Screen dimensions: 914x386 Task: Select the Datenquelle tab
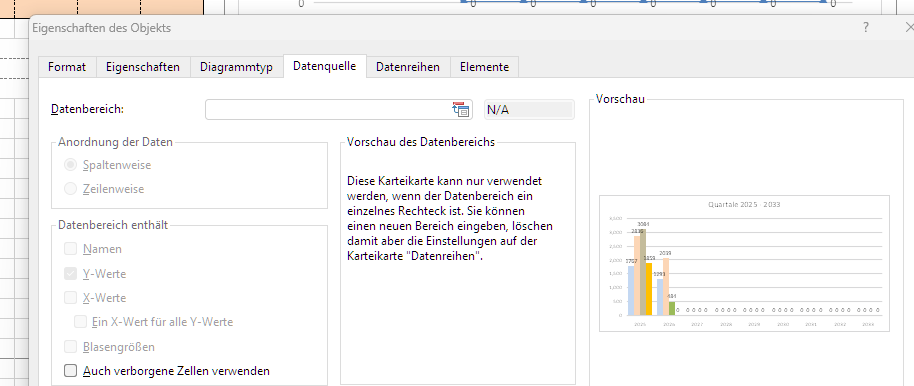pos(325,66)
